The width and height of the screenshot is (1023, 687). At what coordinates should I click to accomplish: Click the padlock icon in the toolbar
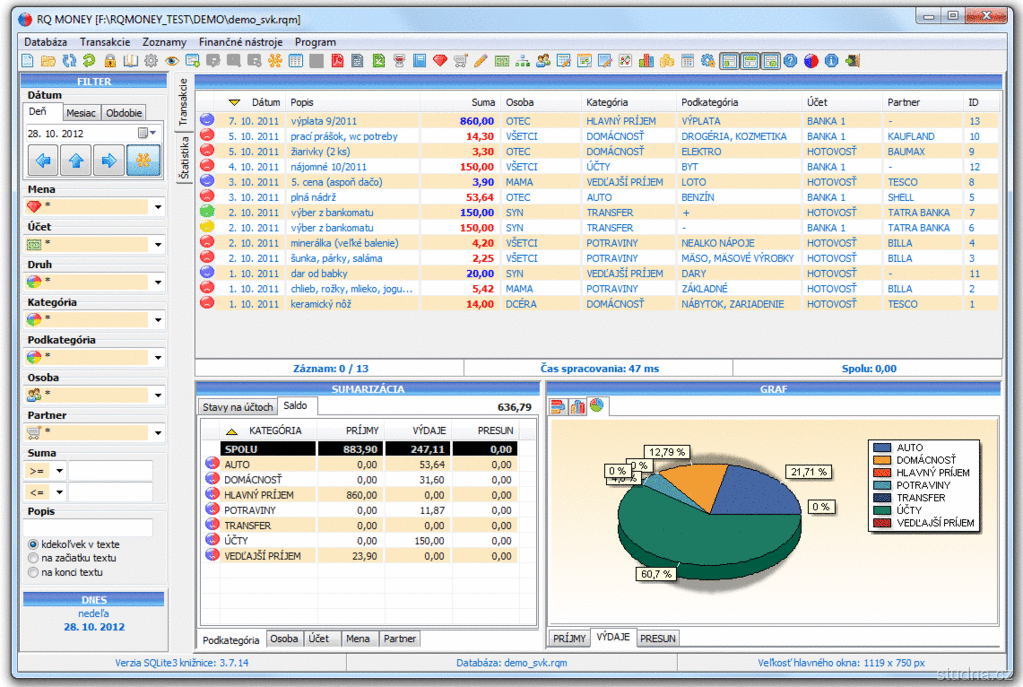click(x=111, y=61)
